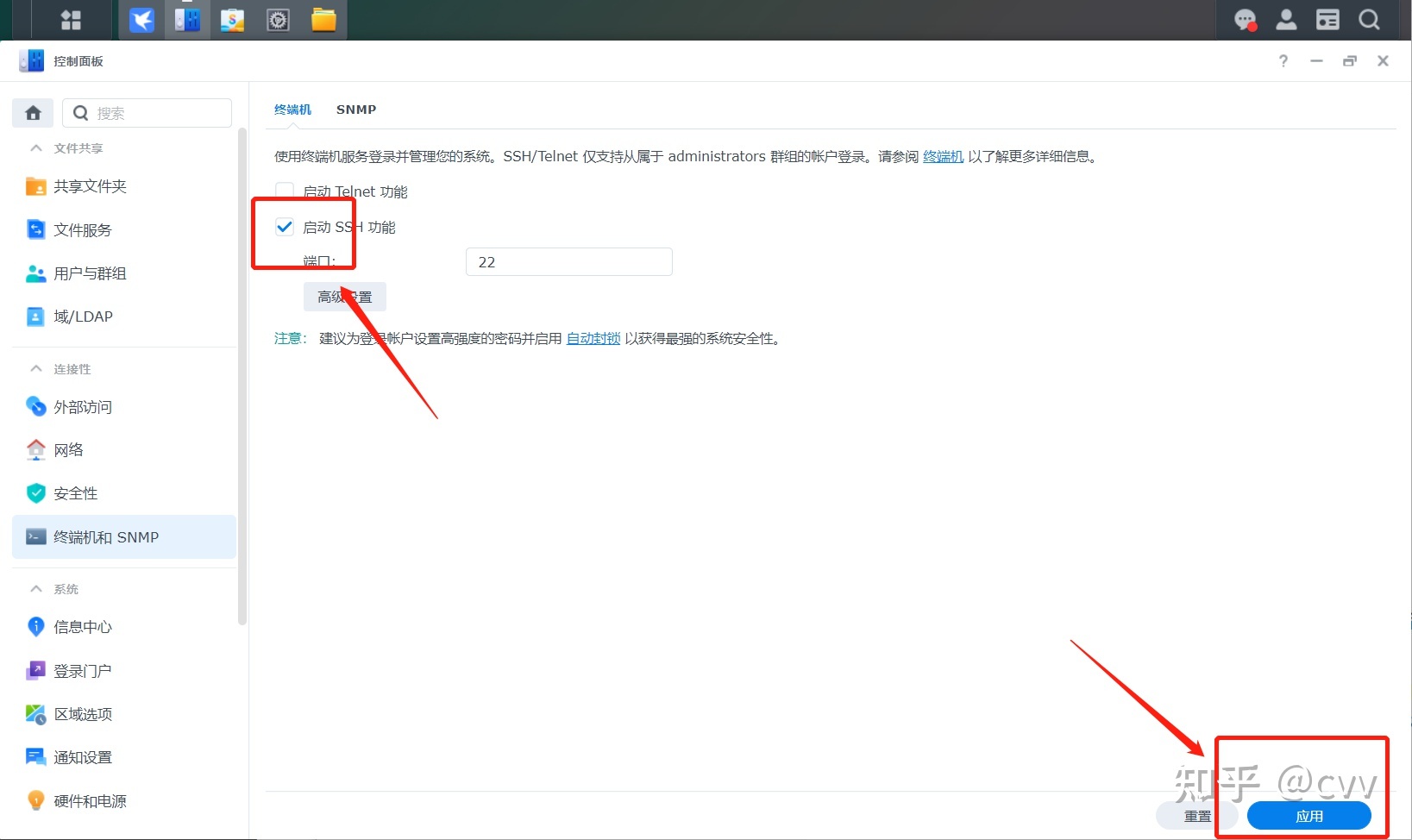Open the Synology main menu grid icon
This screenshot has height=840, width=1412.
click(x=71, y=20)
